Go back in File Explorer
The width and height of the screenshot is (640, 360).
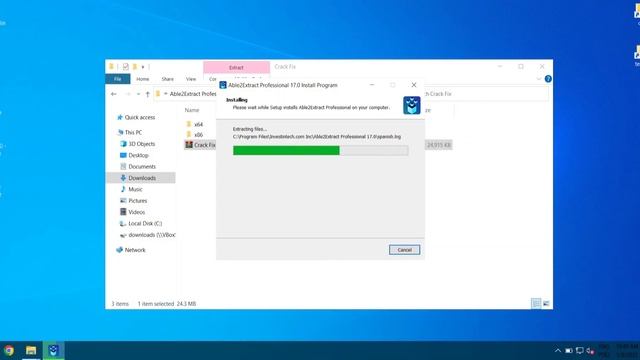pyautogui.click(x=114, y=94)
